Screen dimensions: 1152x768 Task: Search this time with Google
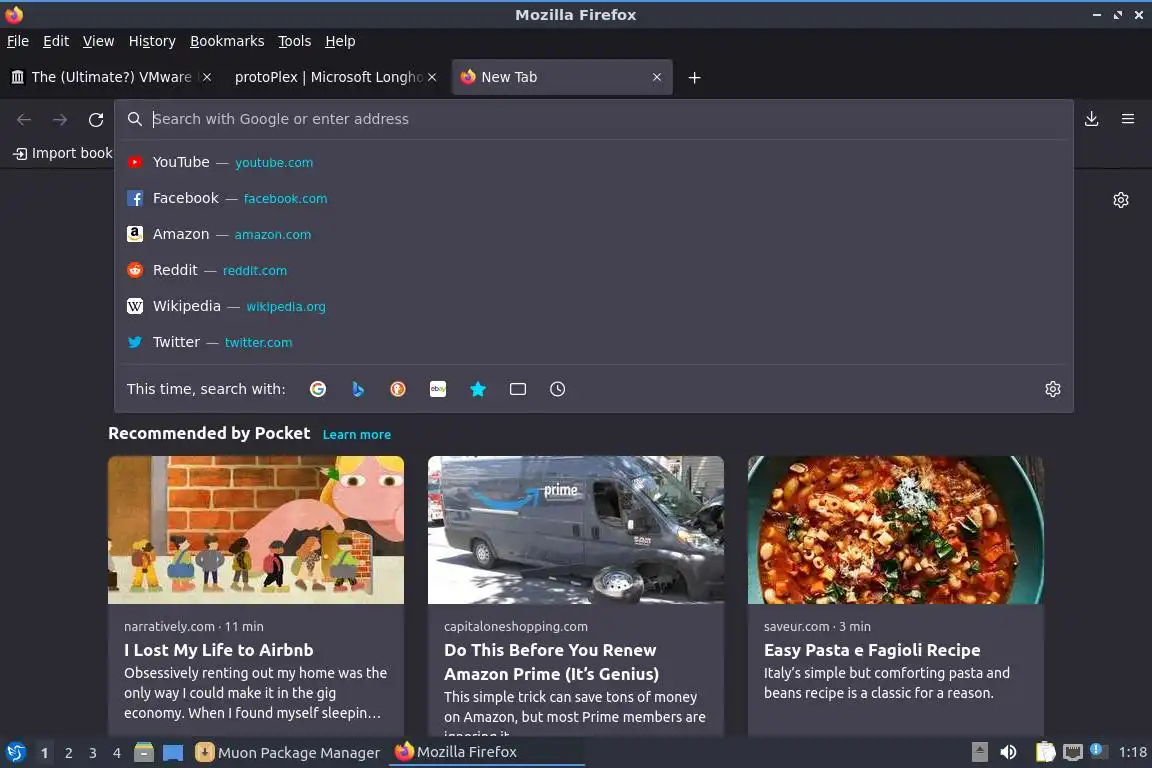click(x=318, y=389)
